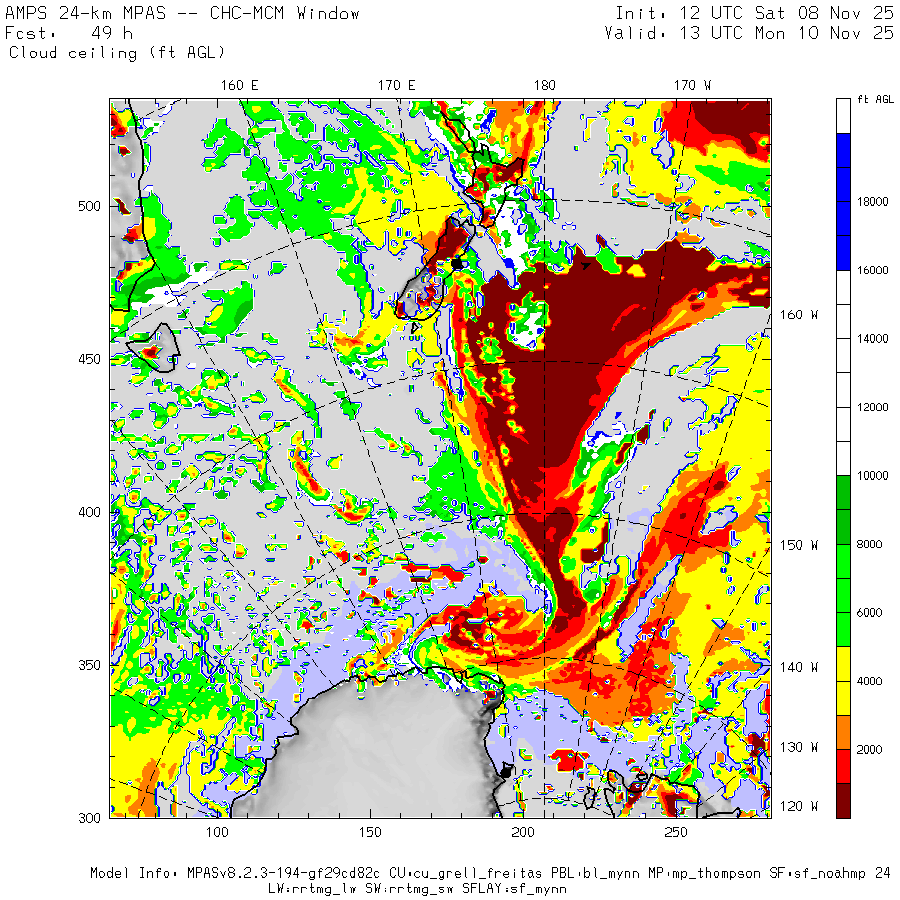This screenshot has width=900, height=900.
Task: Click the '150' tick label on bottom axis
Action: [x=370, y=832]
